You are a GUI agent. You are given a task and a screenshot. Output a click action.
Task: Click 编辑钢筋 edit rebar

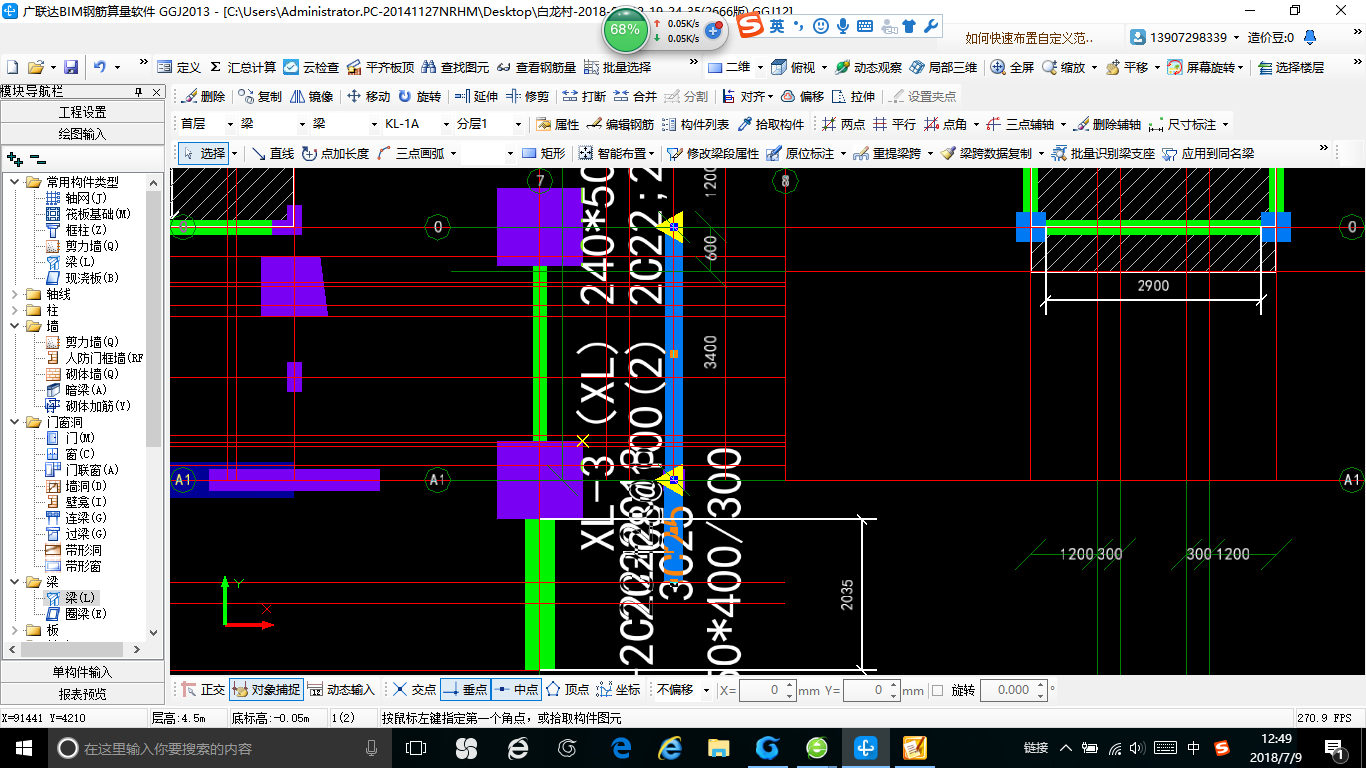620,124
